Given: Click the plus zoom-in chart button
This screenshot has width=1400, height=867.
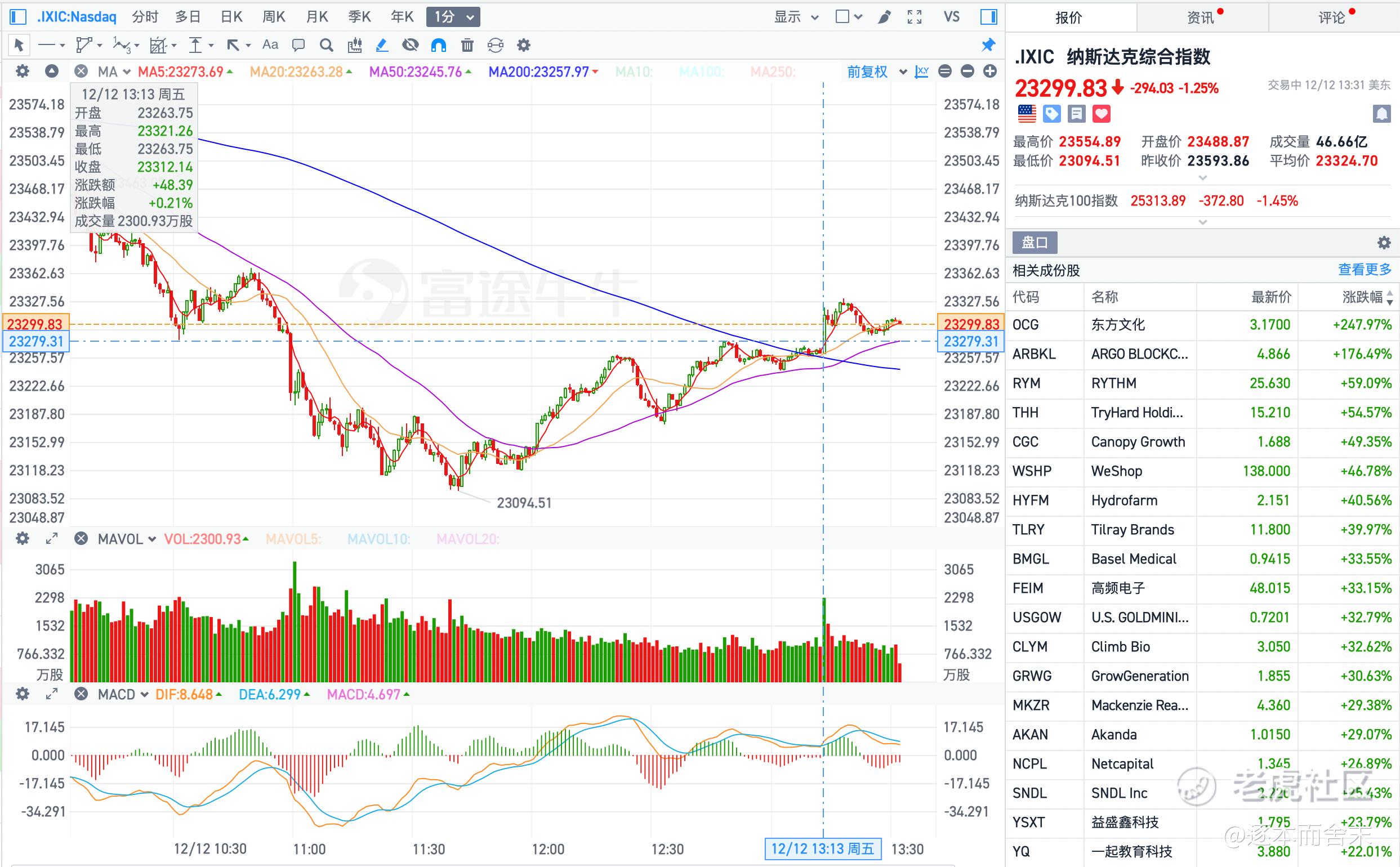Looking at the screenshot, I should tap(990, 71).
